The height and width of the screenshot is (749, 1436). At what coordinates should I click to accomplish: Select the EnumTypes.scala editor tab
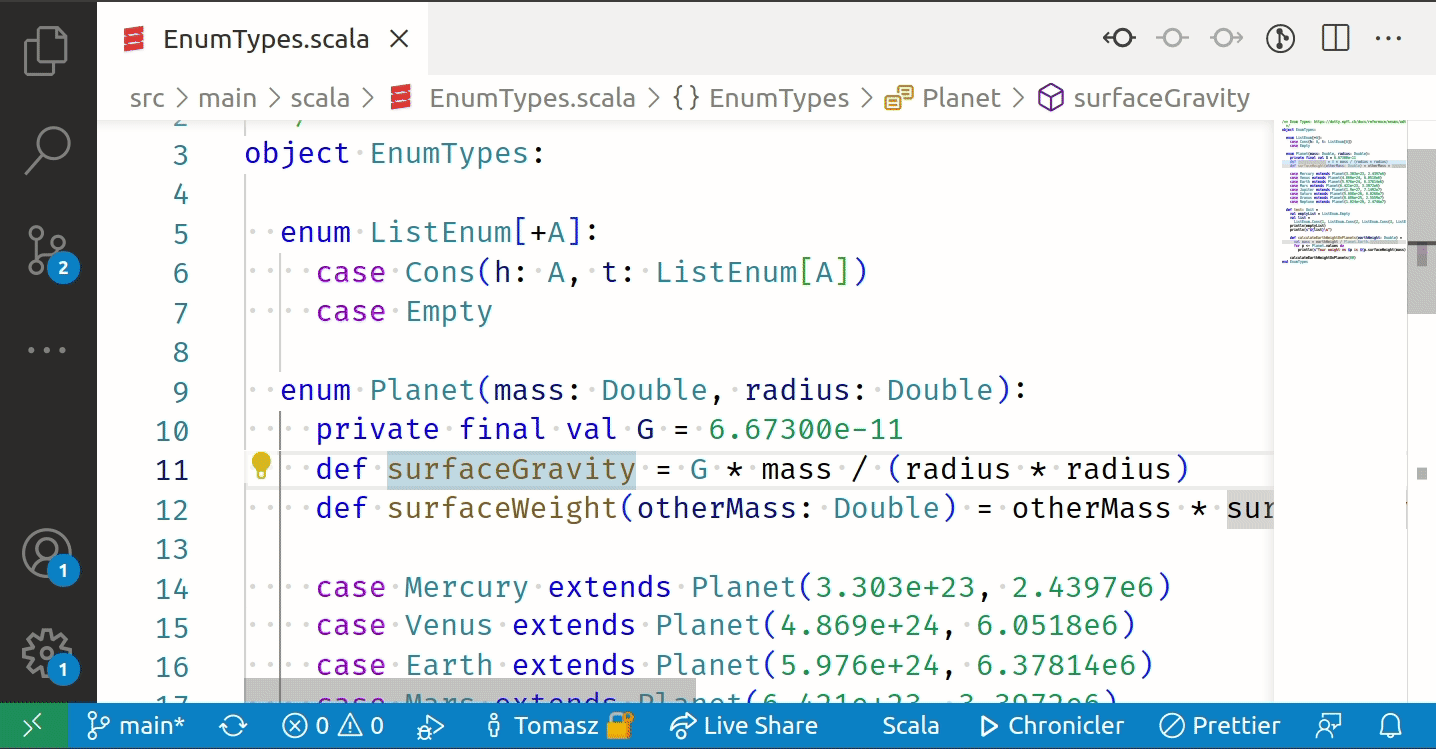click(263, 39)
